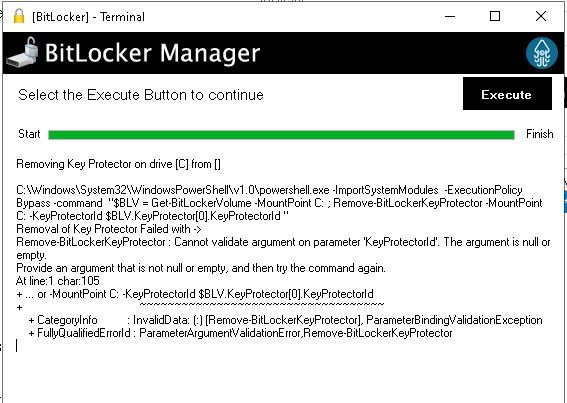Click the Execute button

click(x=507, y=94)
